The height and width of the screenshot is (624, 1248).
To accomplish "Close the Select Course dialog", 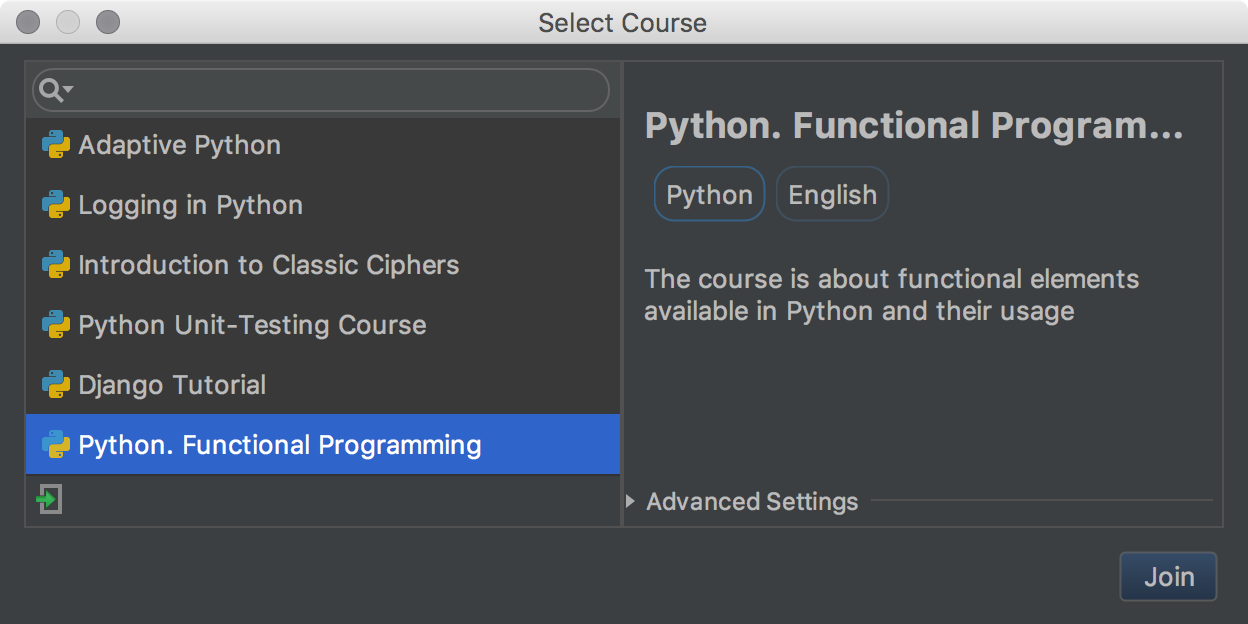I will pyautogui.click(x=29, y=22).
